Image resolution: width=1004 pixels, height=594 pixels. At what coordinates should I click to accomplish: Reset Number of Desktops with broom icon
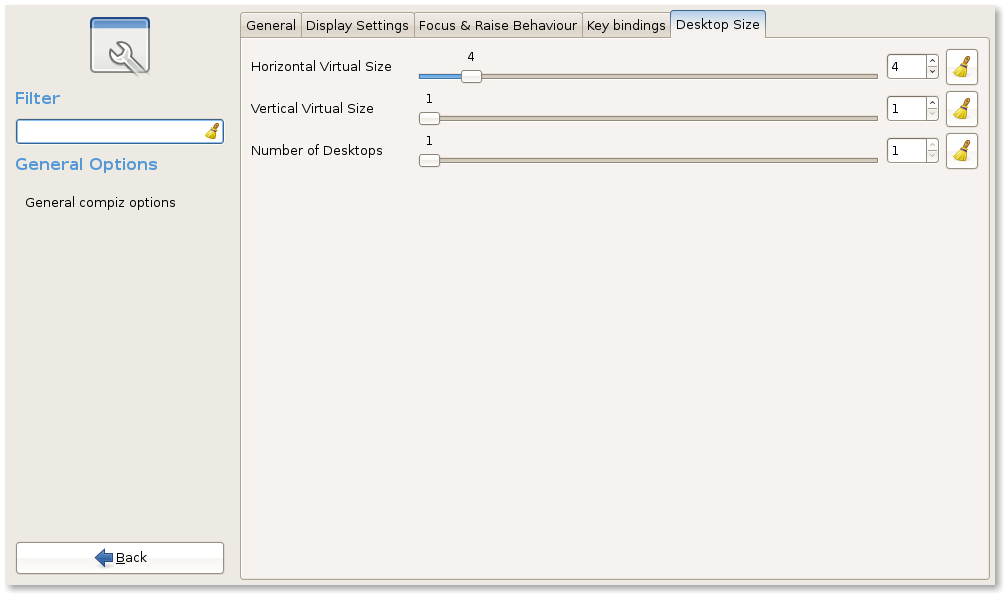click(961, 151)
